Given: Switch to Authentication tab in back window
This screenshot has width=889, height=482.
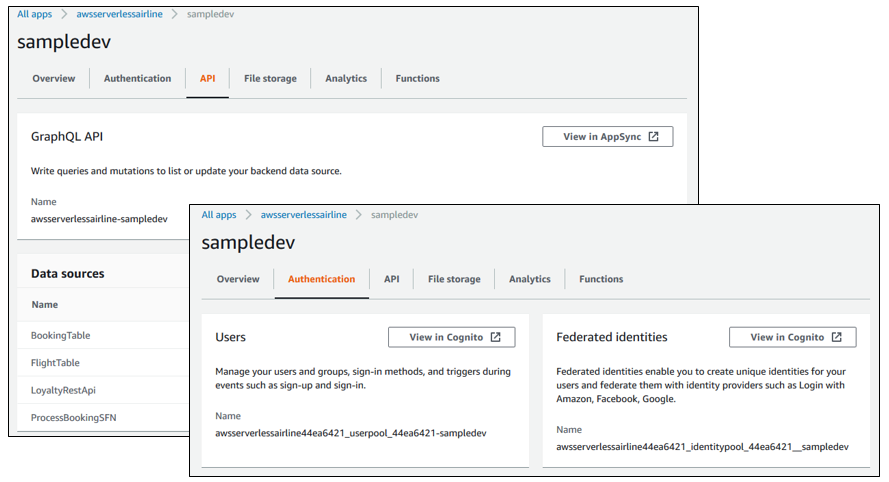Looking at the screenshot, I should point(137,79).
